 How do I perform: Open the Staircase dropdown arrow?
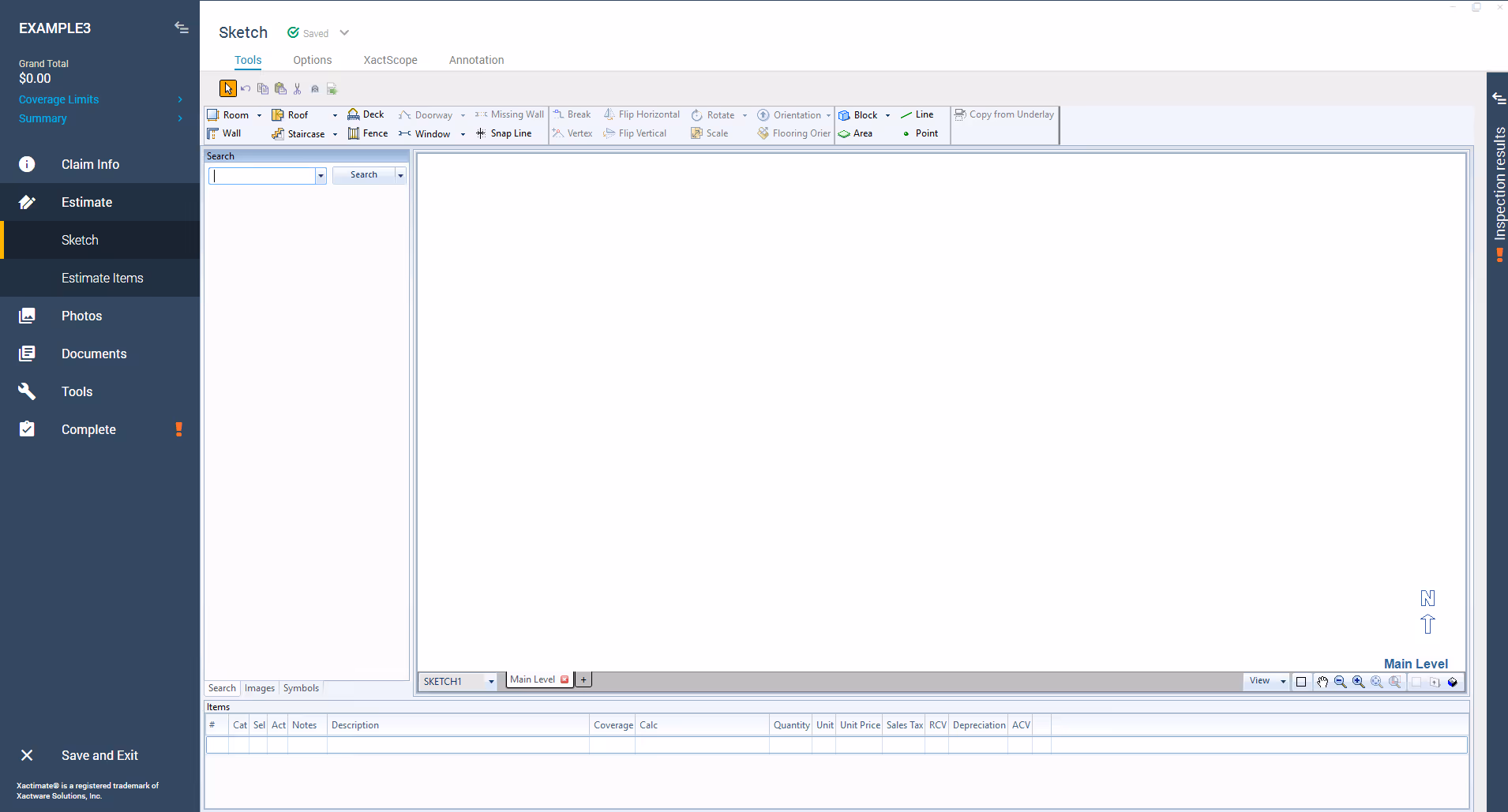pyautogui.click(x=335, y=134)
